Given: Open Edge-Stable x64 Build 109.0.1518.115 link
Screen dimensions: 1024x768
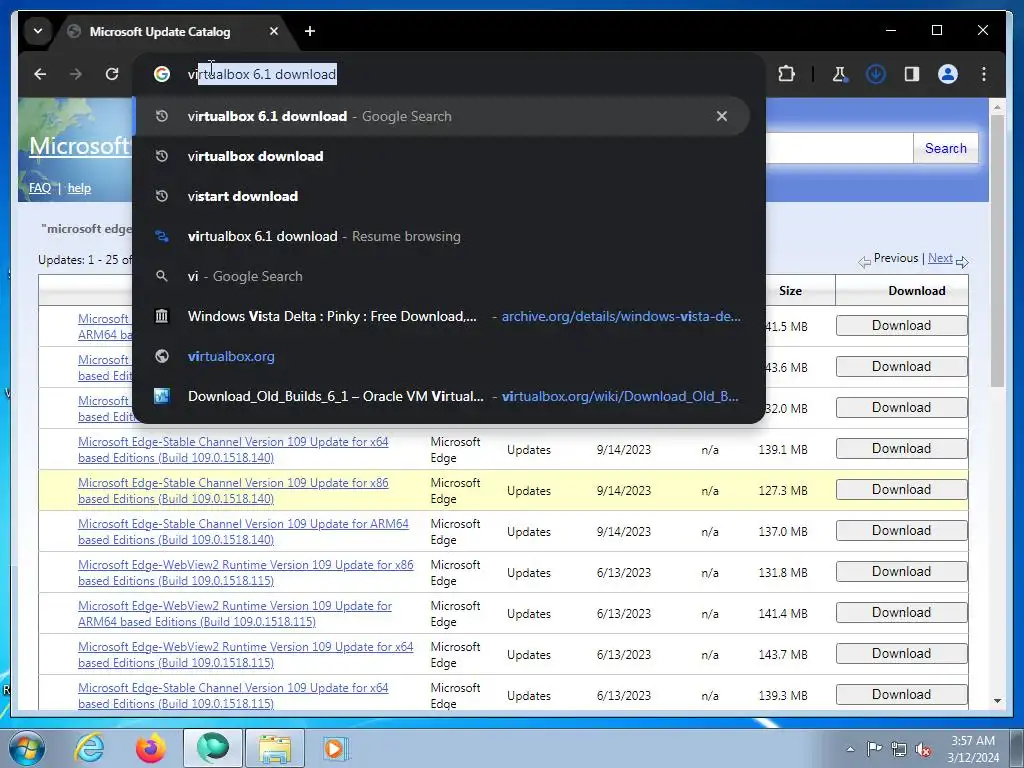Looking at the screenshot, I should [233, 696].
